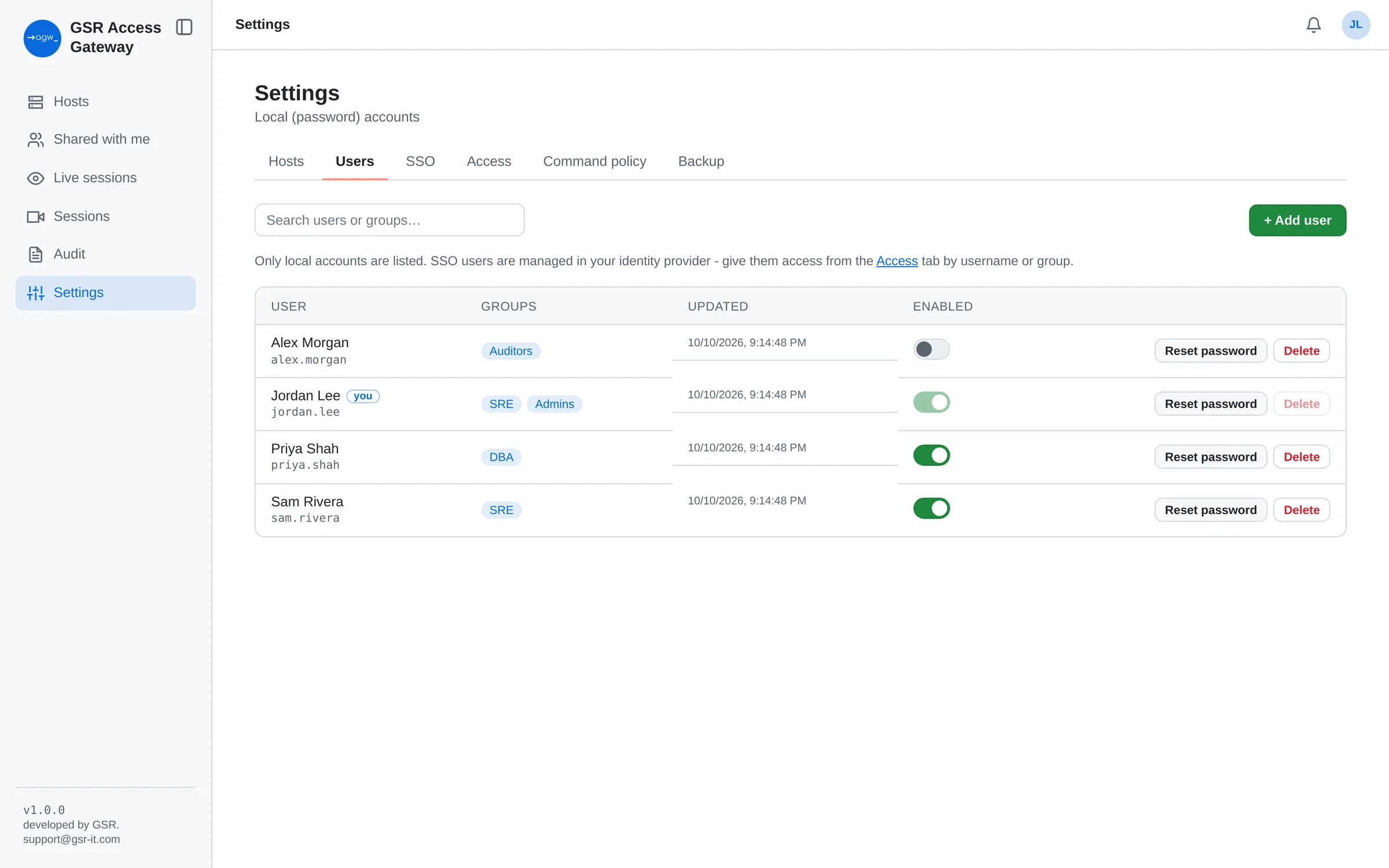Click the Live sessions eye icon

[x=35, y=178]
